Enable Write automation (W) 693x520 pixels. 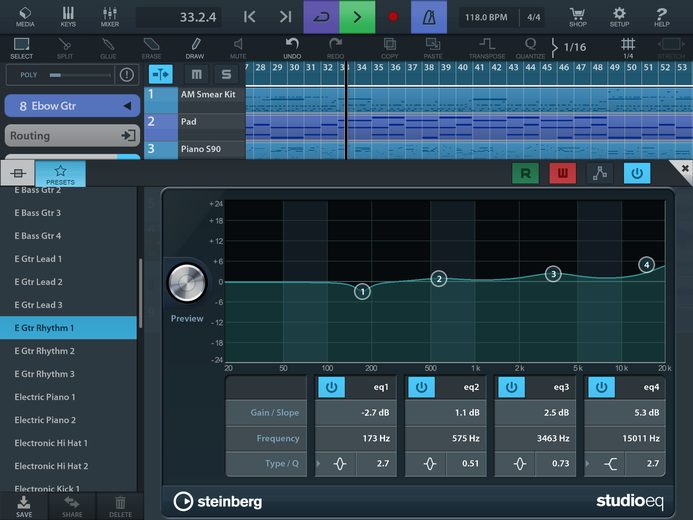(x=562, y=173)
